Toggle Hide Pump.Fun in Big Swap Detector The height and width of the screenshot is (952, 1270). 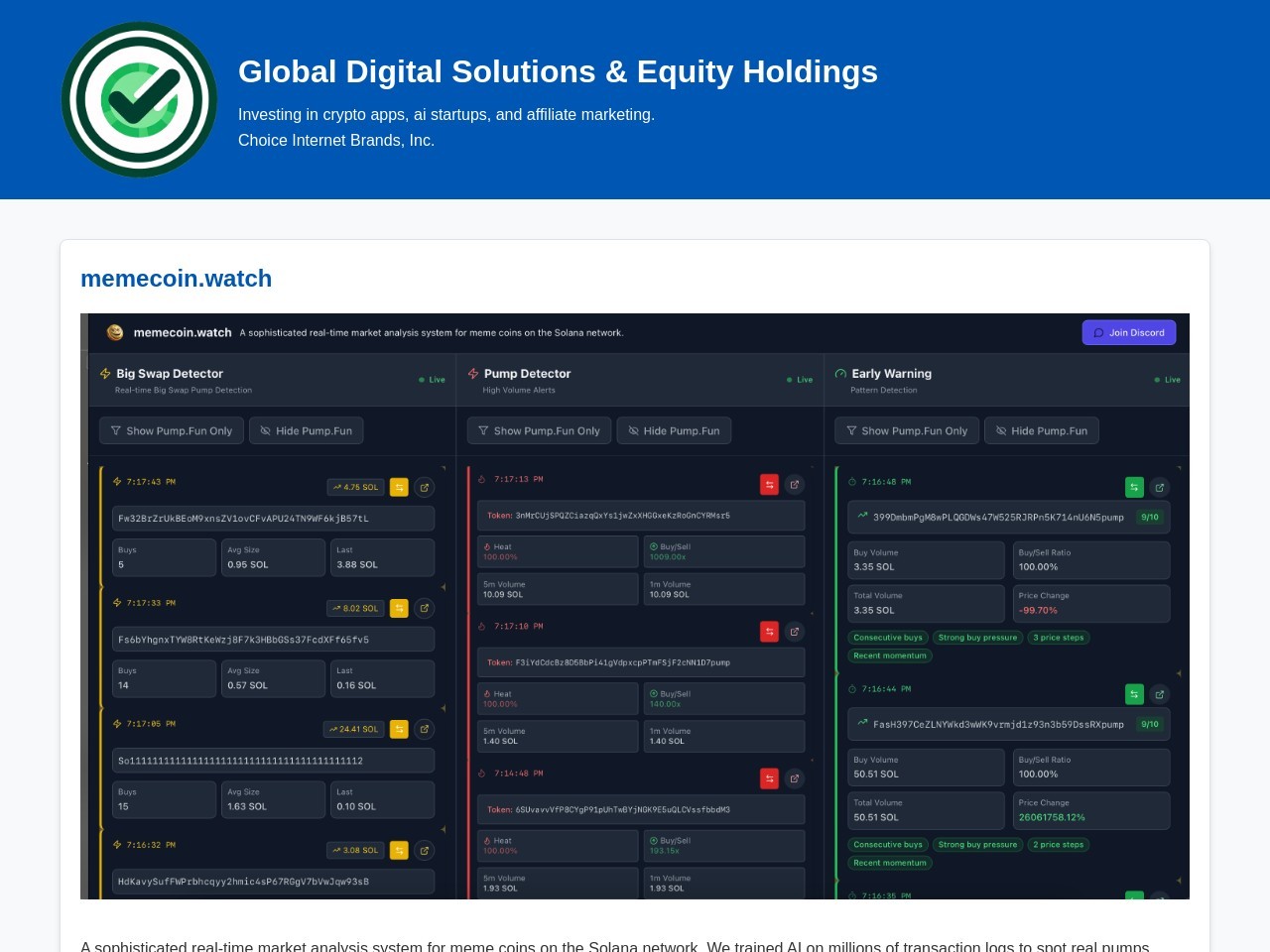pyautogui.click(x=306, y=430)
